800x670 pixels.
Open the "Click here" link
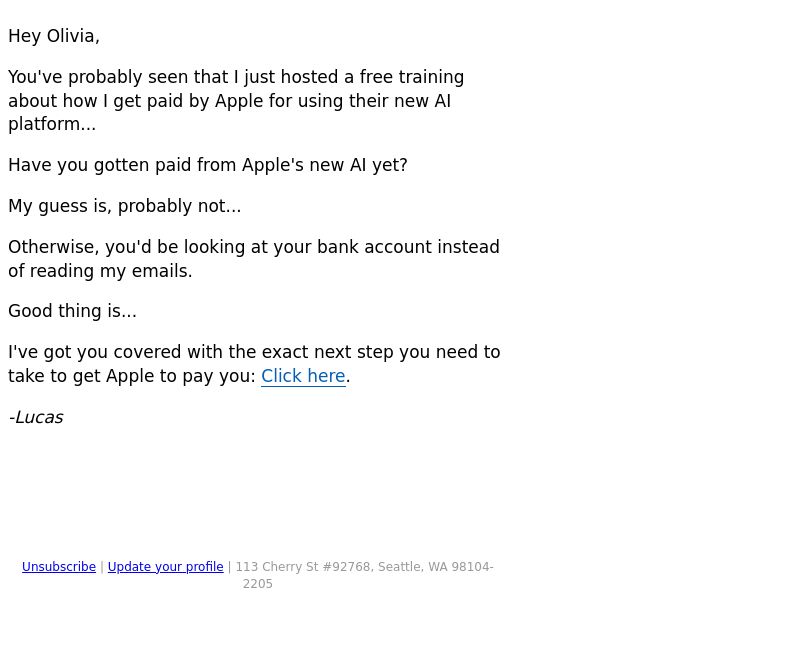[303, 376]
